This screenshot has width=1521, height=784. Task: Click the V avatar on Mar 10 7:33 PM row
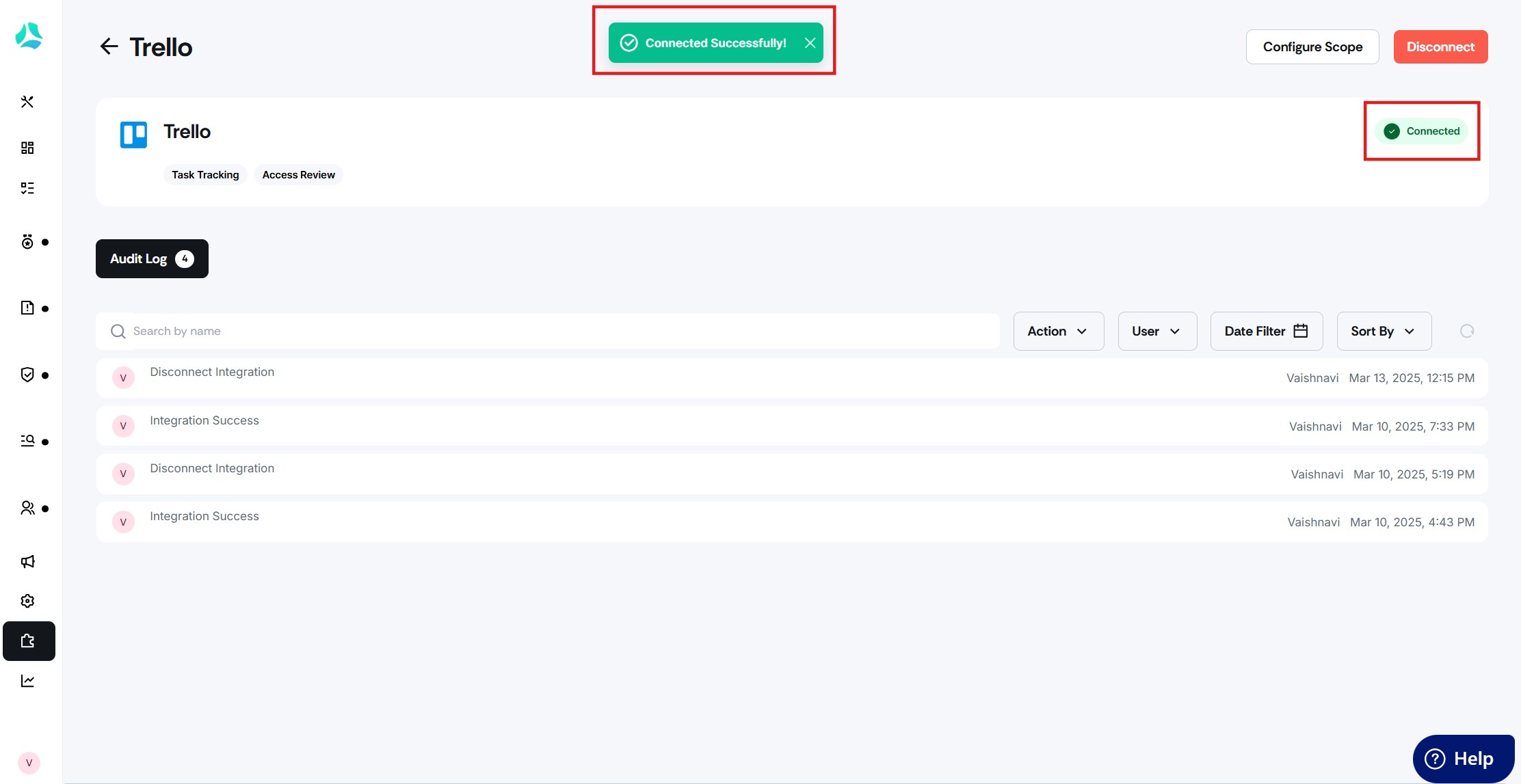[123, 426]
